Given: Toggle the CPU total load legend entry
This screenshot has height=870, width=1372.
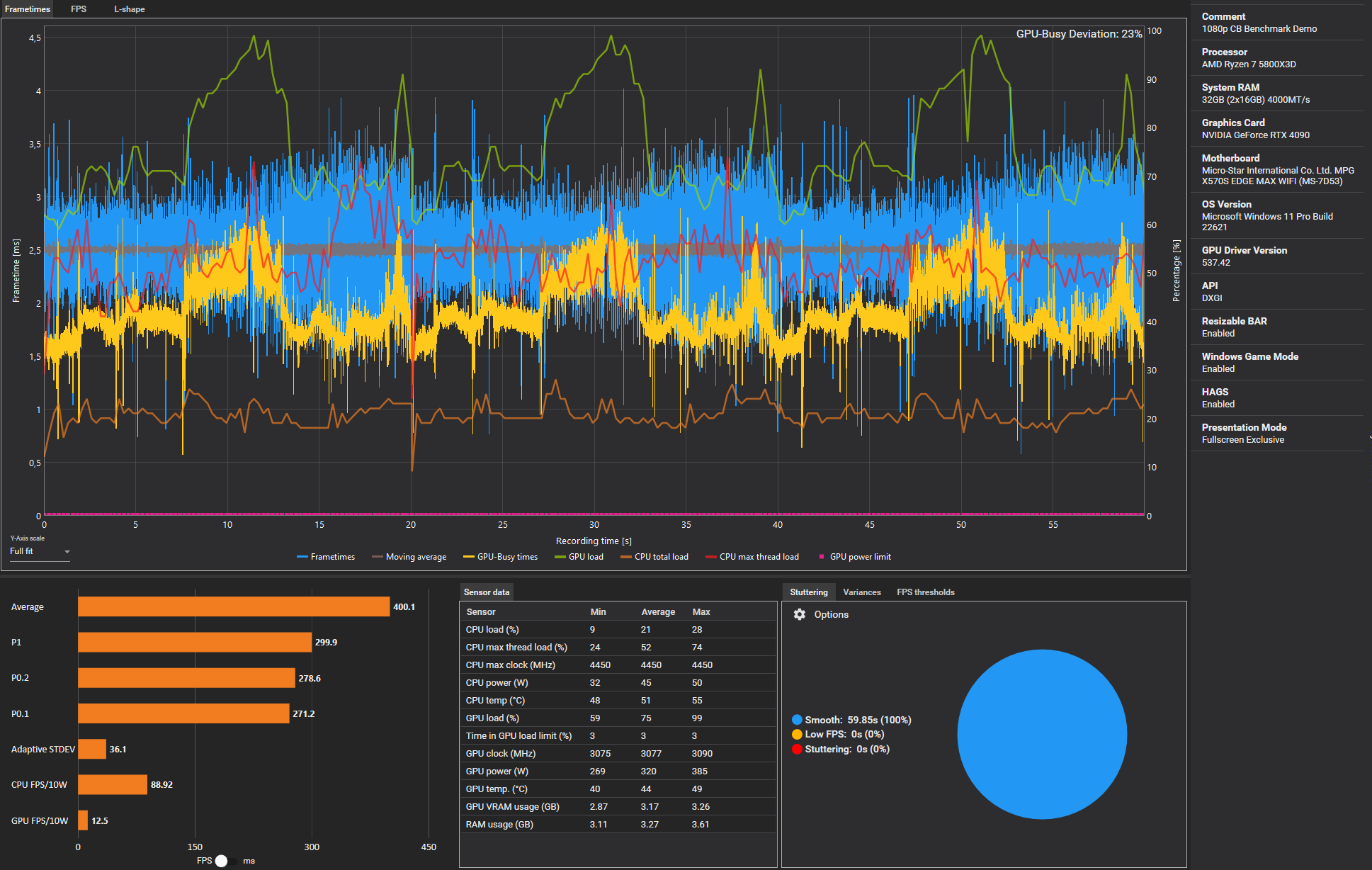Looking at the screenshot, I should (654, 557).
